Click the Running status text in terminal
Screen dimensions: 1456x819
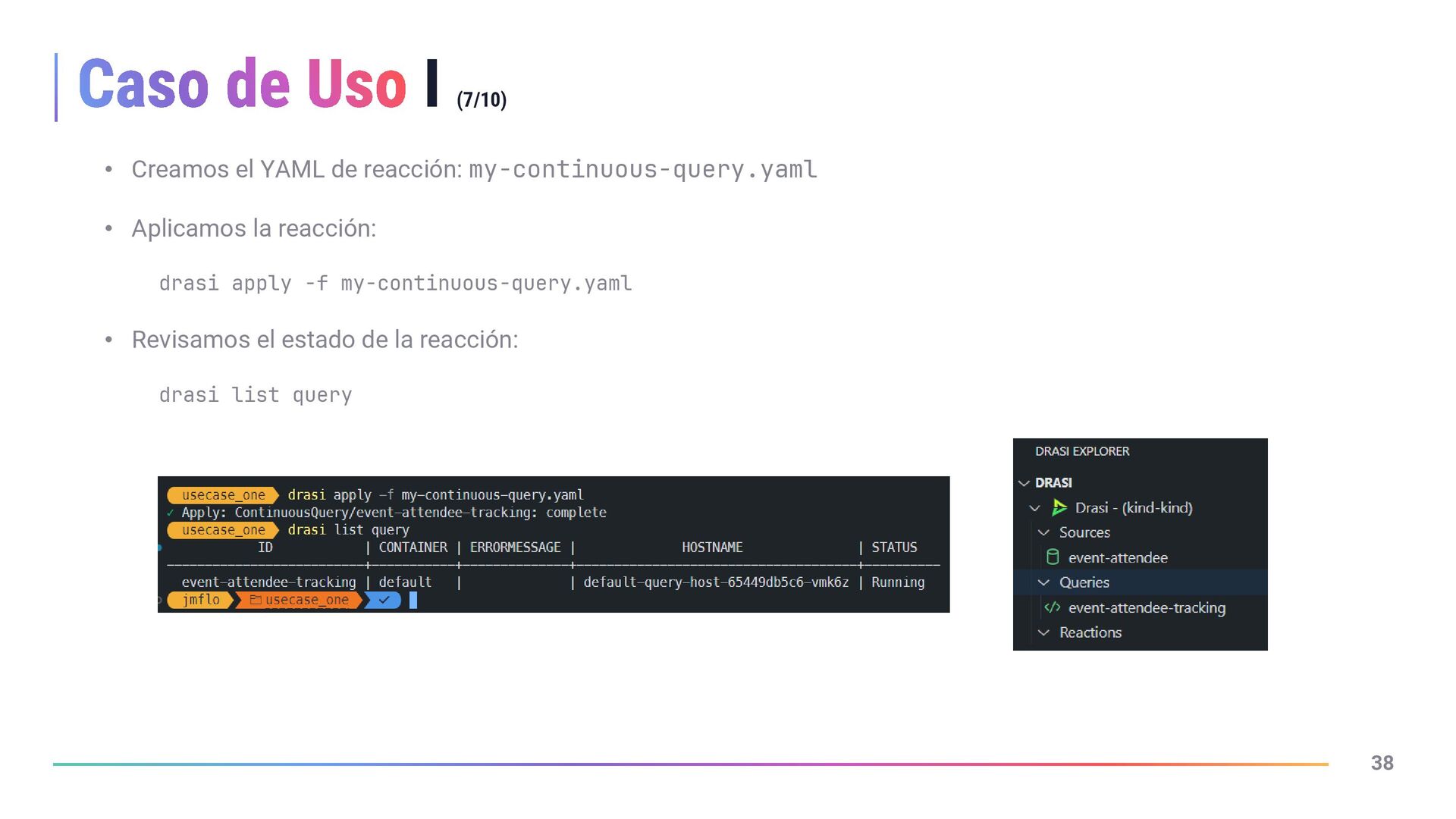click(898, 582)
